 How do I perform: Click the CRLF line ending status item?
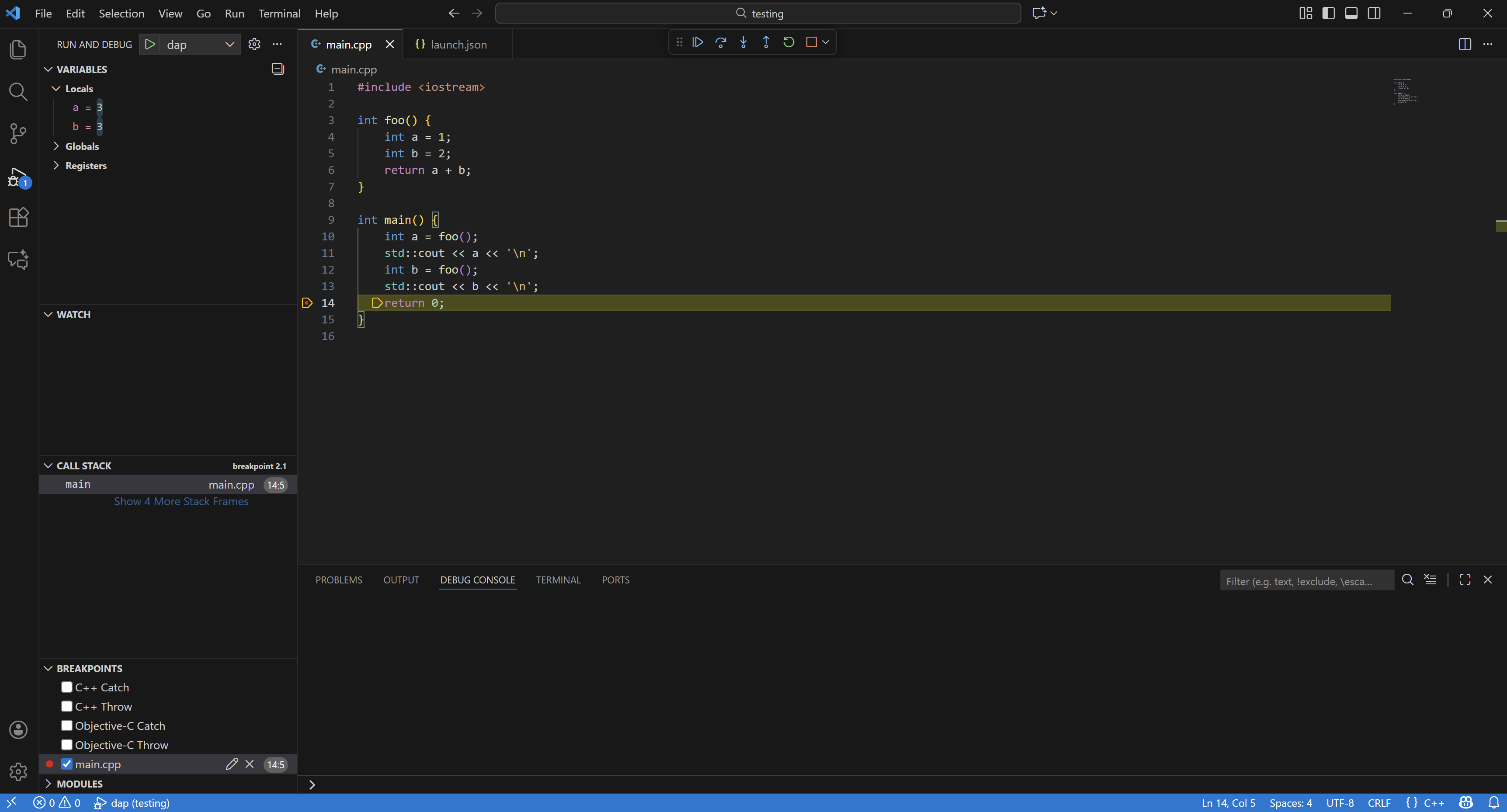click(1379, 803)
